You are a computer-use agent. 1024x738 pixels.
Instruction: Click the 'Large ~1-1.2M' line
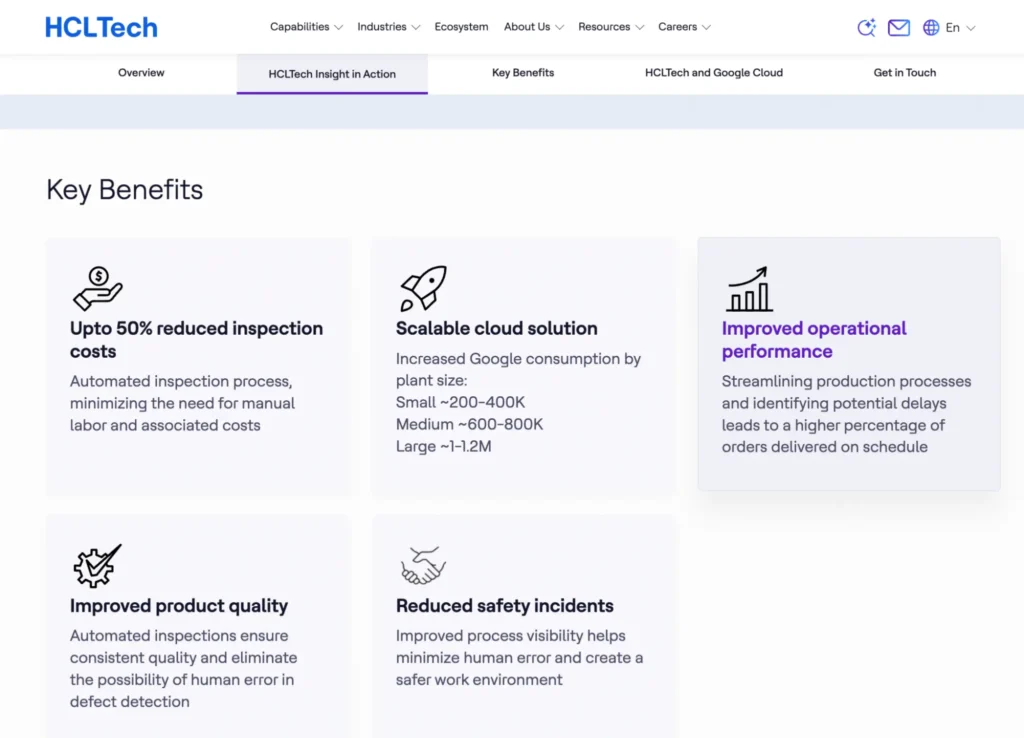point(443,446)
